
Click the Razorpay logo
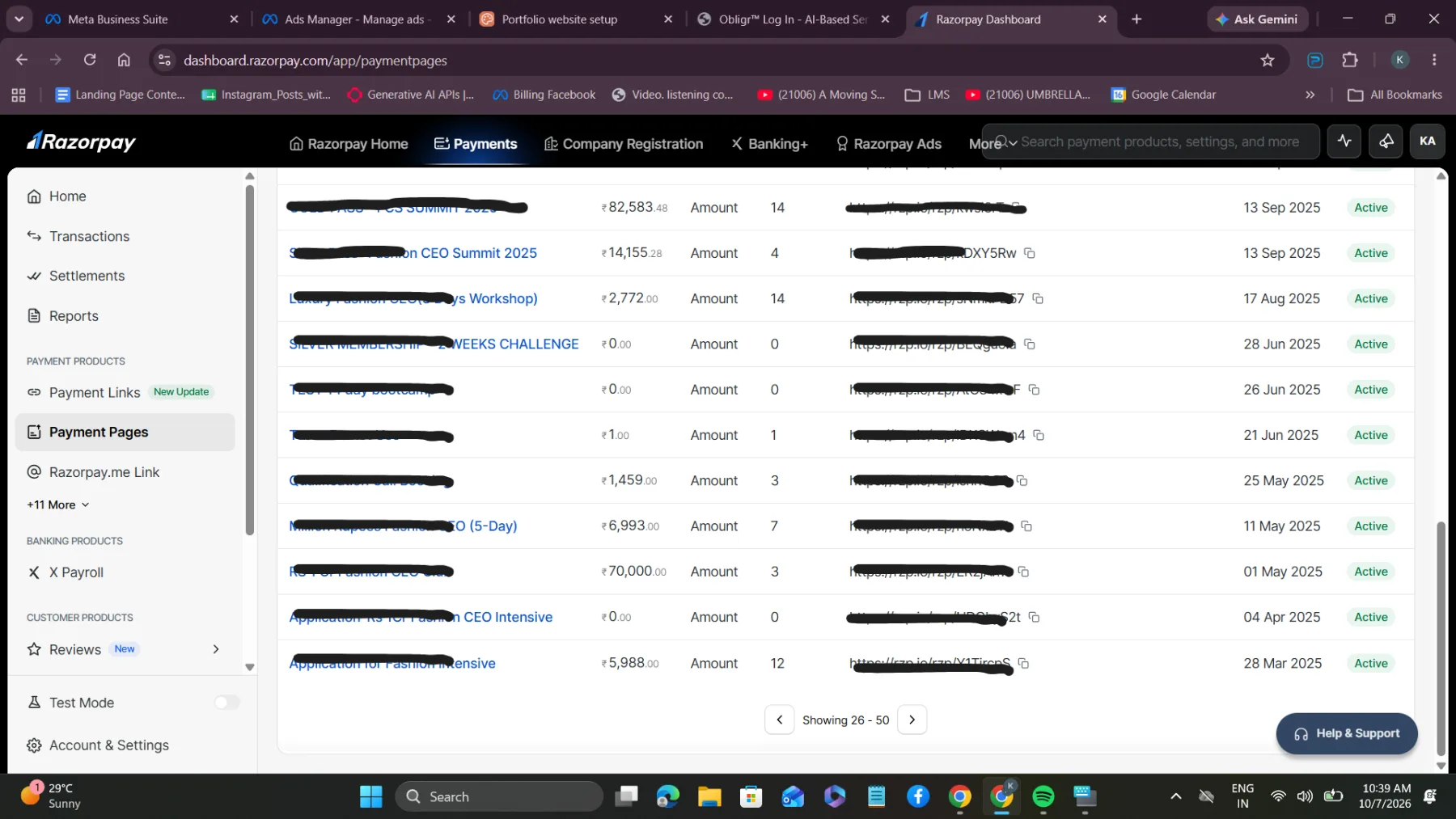click(81, 141)
